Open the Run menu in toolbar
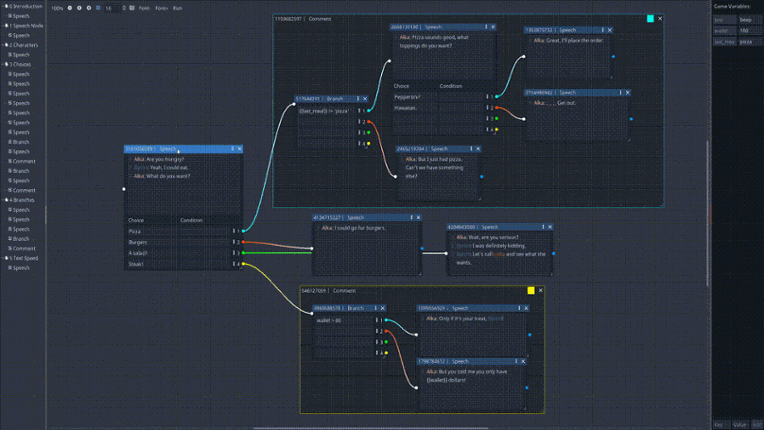Screen dimensions: 764x430 point(177,8)
